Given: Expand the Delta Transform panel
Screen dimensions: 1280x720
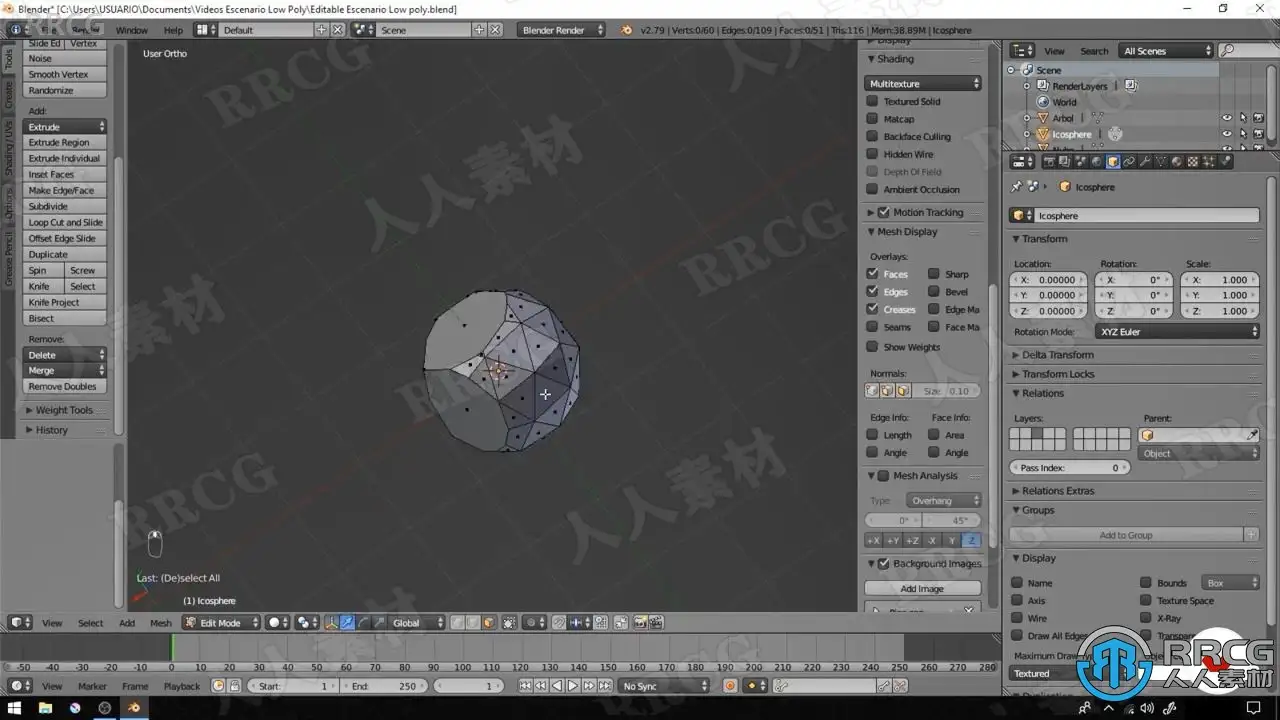Looking at the screenshot, I should click(1058, 355).
